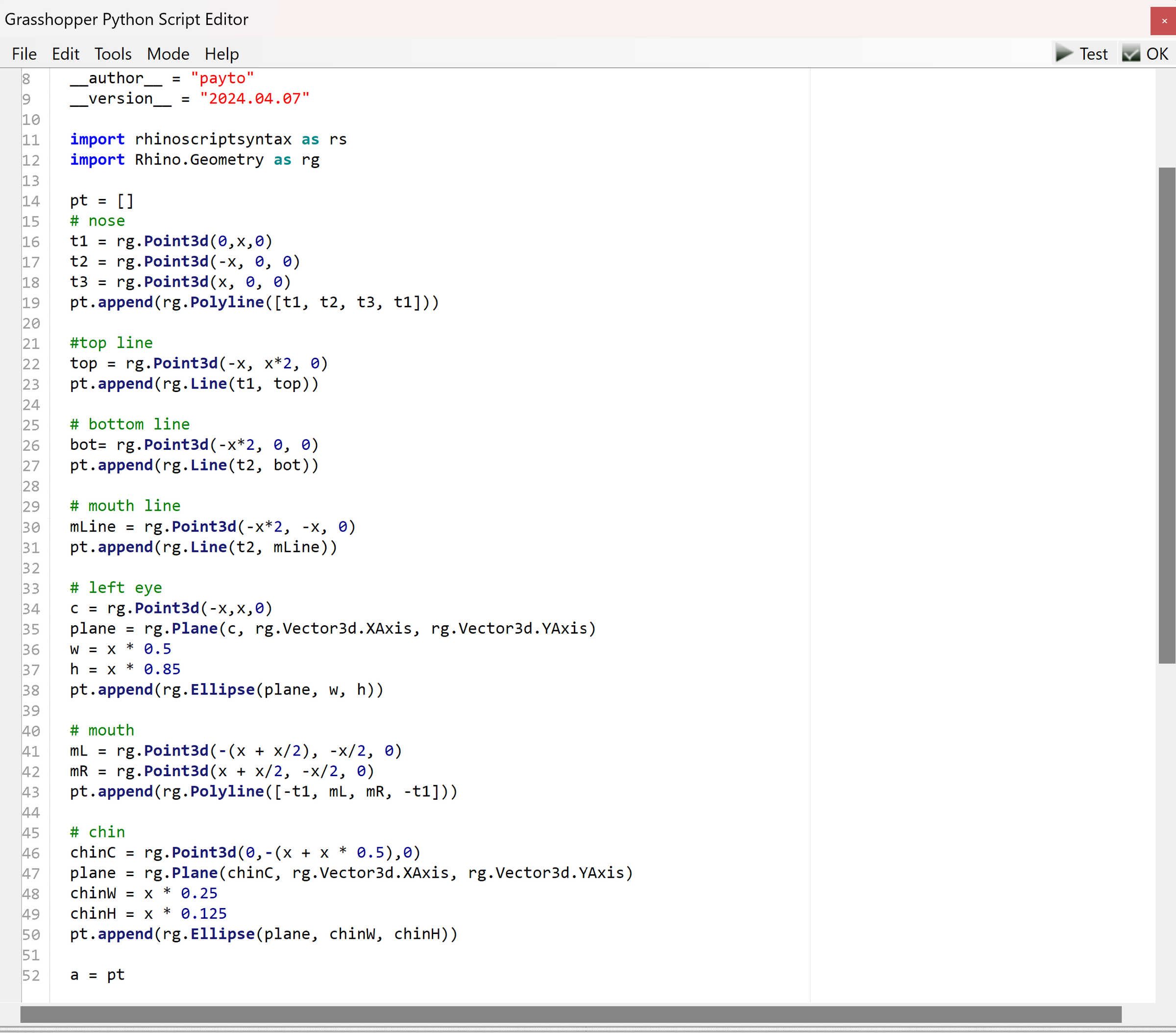Image resolution: width=1176 pixels, height=1033 pixels.
Task: Open the Edit menu
Action: [x=66, y=54]
